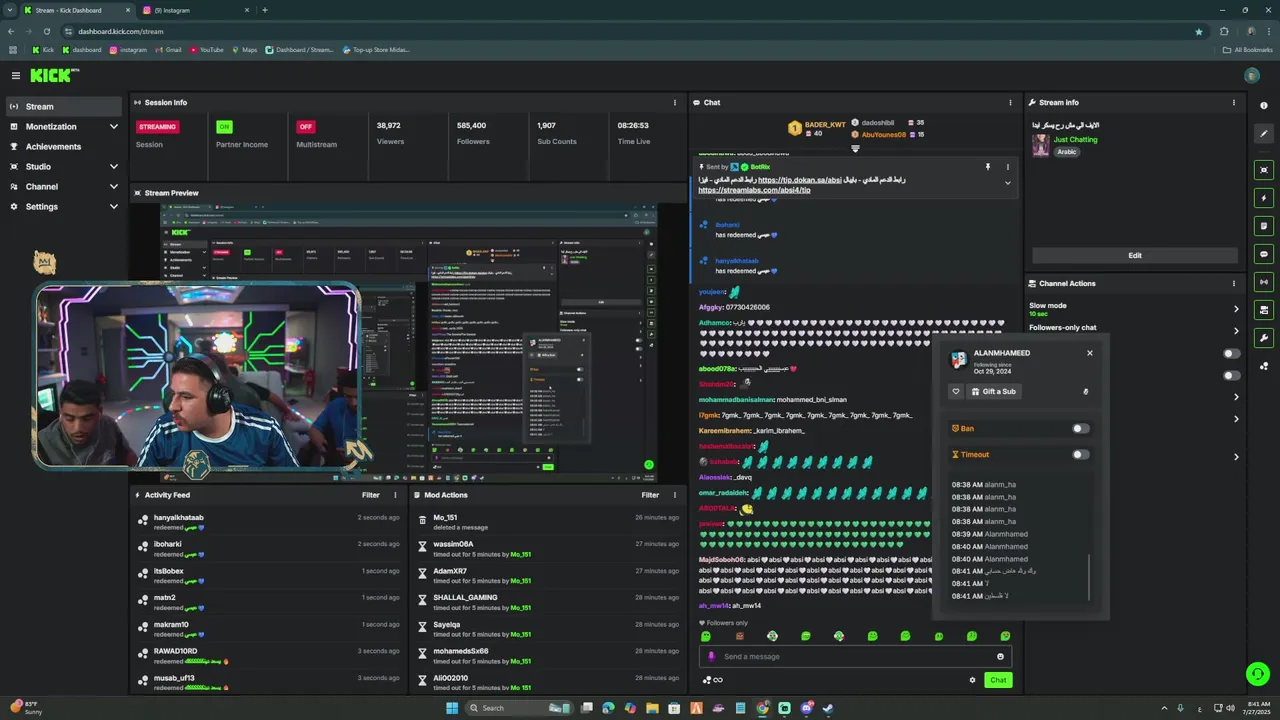The width and height of the screenshot is (1280, 720).
Task: Click the Stream Preview video thumbnail
Action: pos(409,343)
